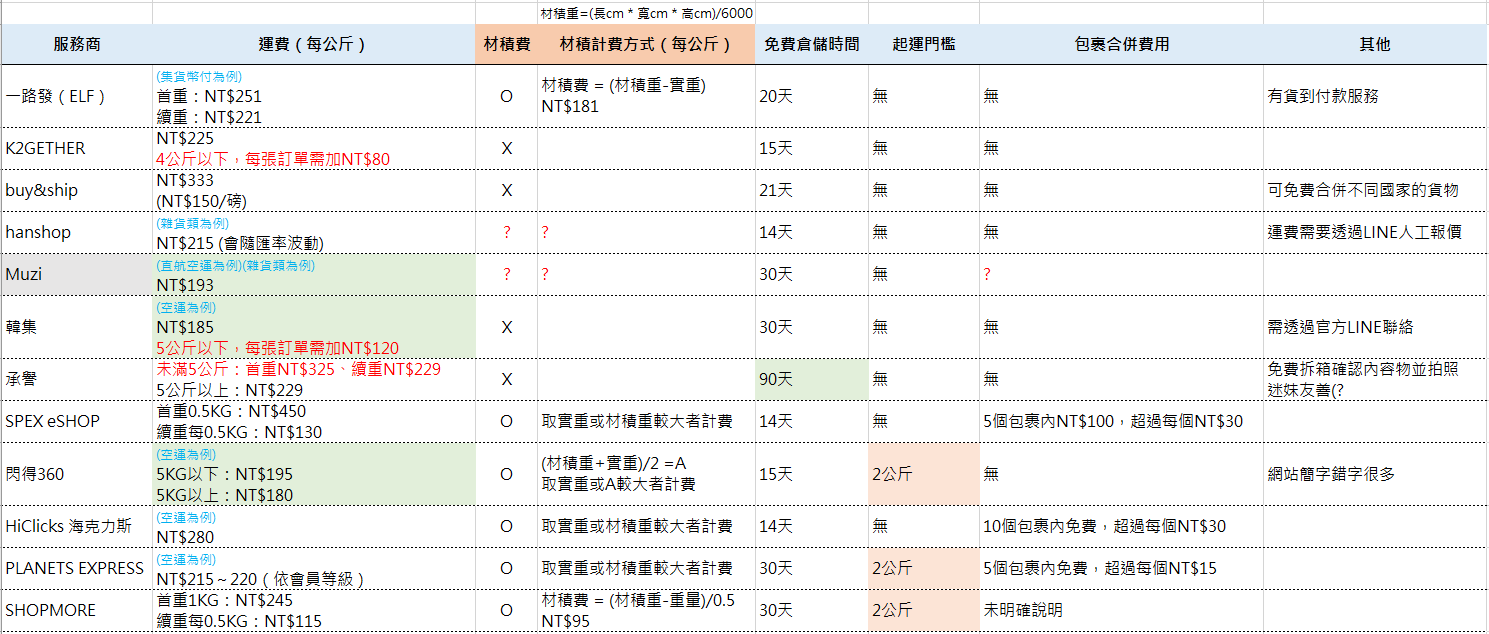Click the 未明確說明 cell

coord(1121,610)
